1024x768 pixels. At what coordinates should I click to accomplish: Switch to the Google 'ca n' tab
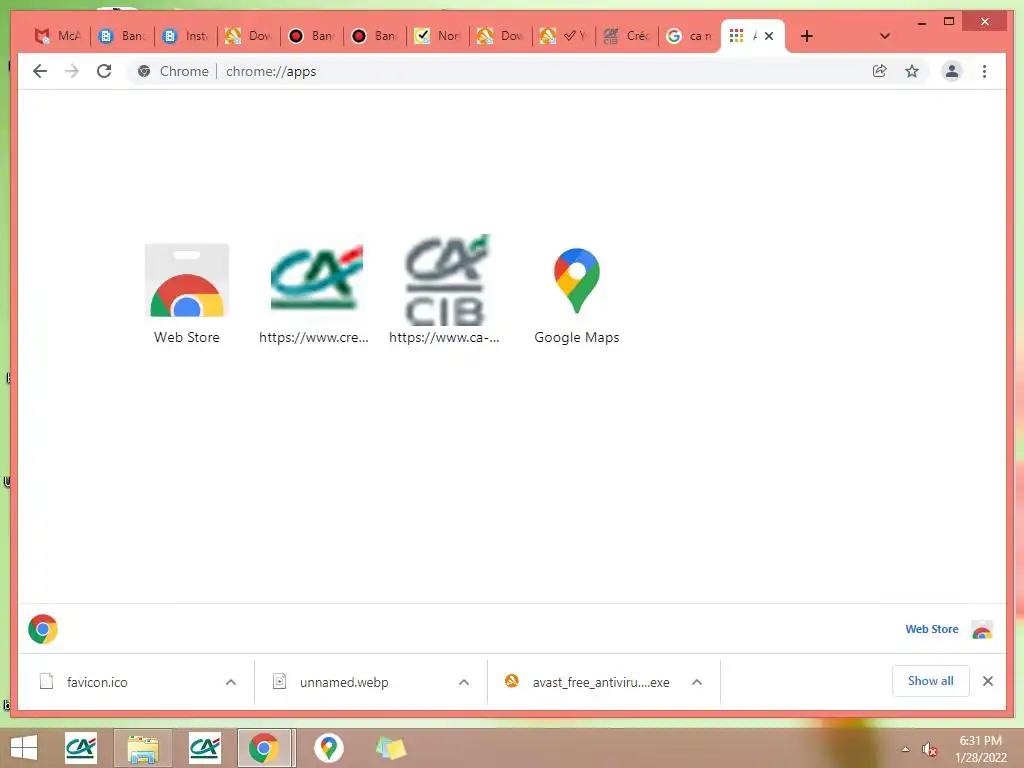[690, 36]
